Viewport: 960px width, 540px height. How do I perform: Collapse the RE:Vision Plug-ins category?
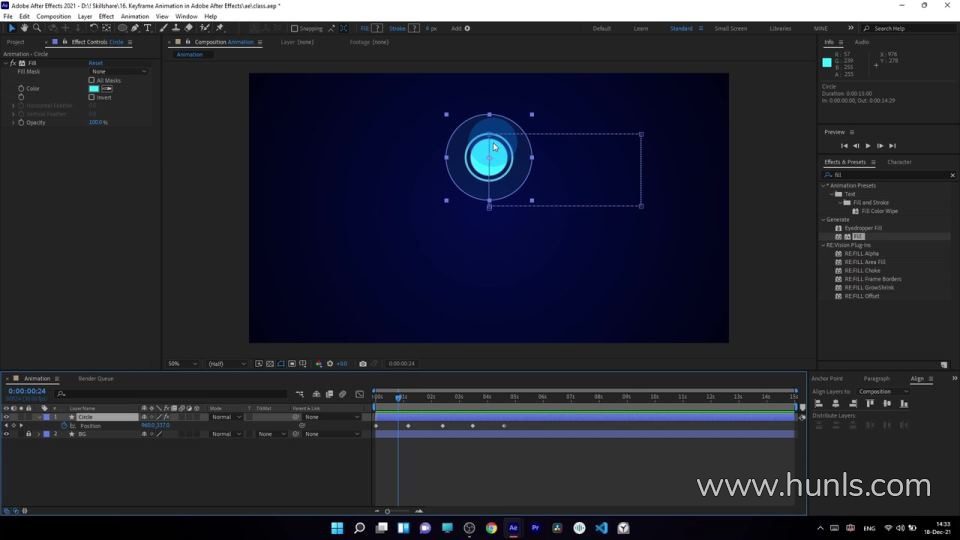(x=825, y=245)
